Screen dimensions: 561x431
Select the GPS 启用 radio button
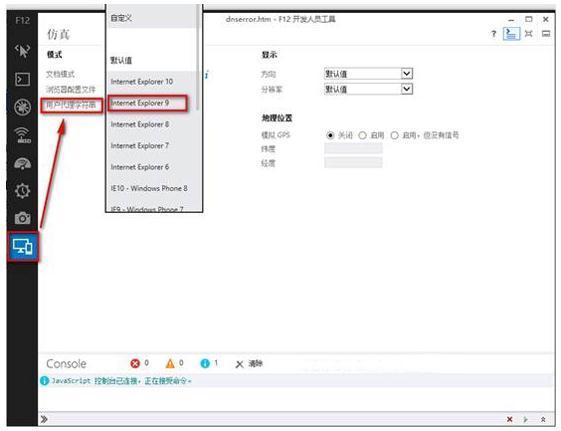coord(362,135)
